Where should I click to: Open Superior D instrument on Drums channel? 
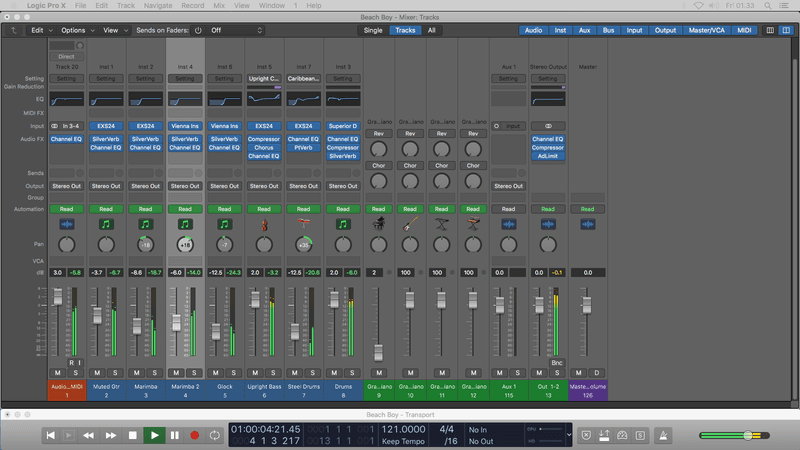pyautogui.click(x=343, y=126)
